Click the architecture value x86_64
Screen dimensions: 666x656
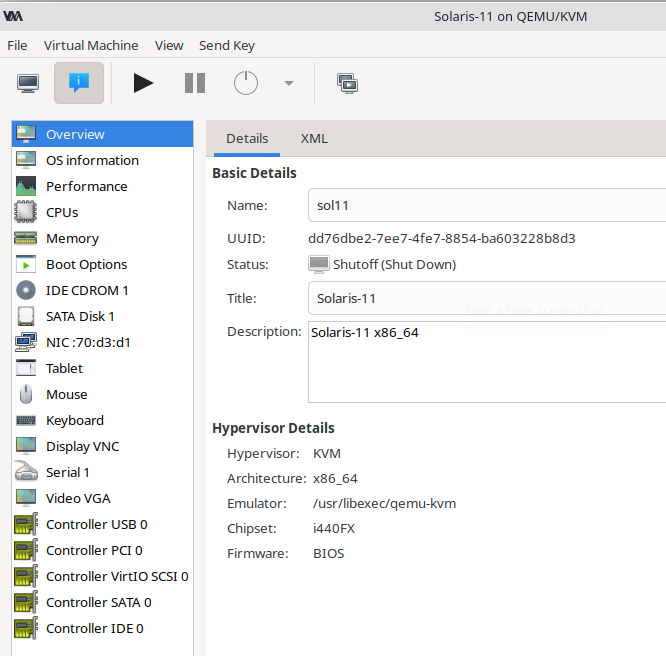pos(336,479)
